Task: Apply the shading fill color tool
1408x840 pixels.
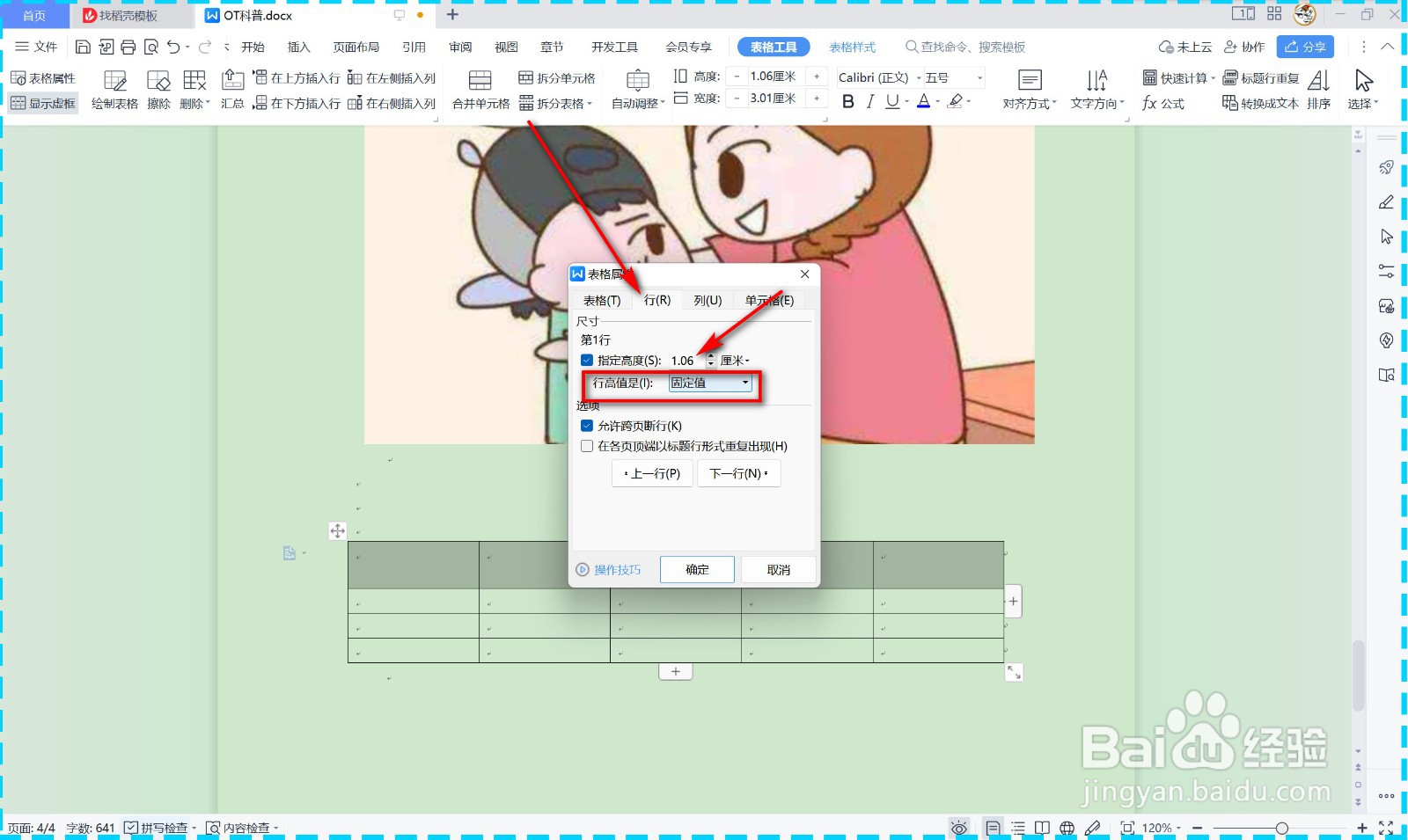Action: click(955, 102)
